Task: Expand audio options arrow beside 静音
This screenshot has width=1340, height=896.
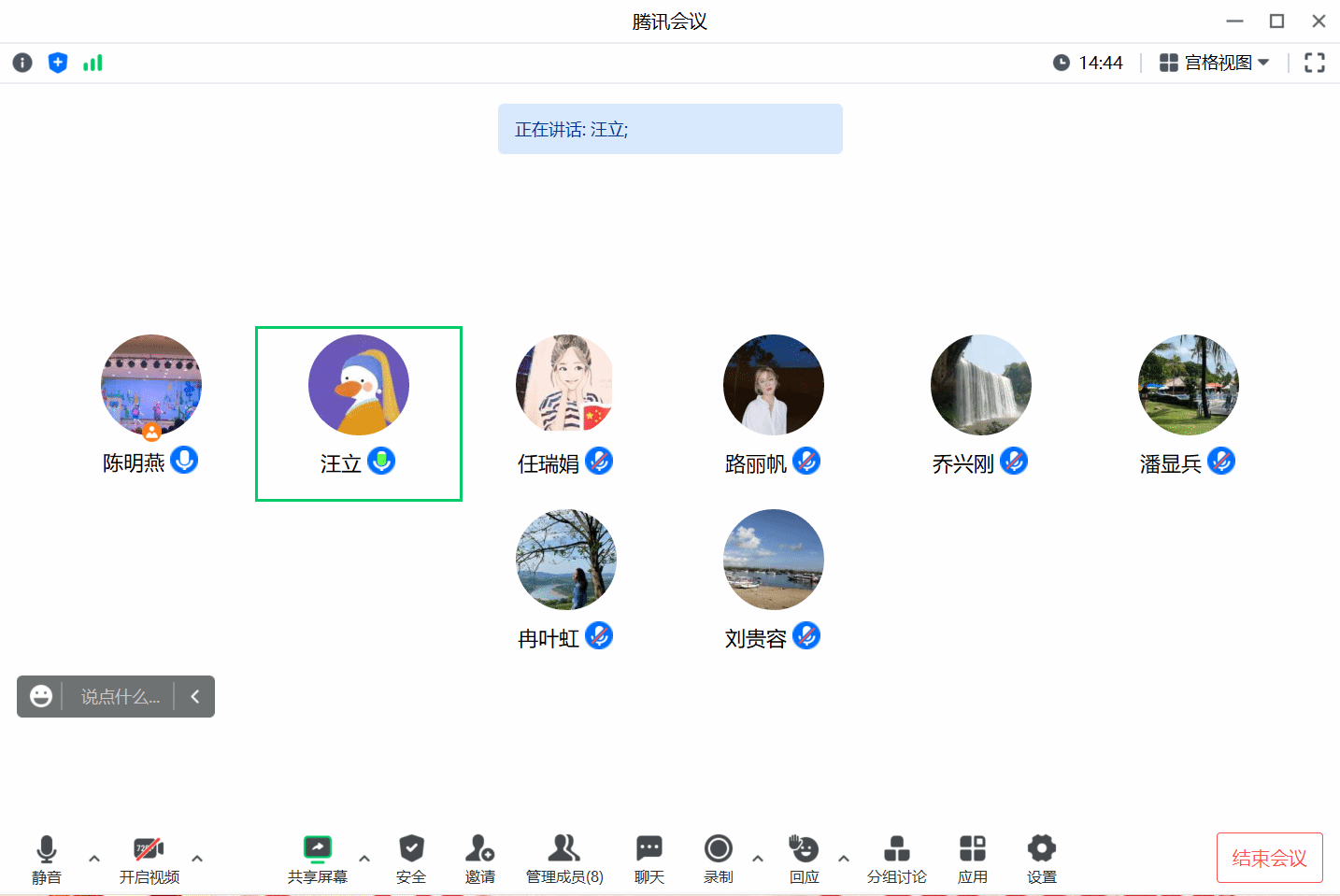Action: coord(94,858)
